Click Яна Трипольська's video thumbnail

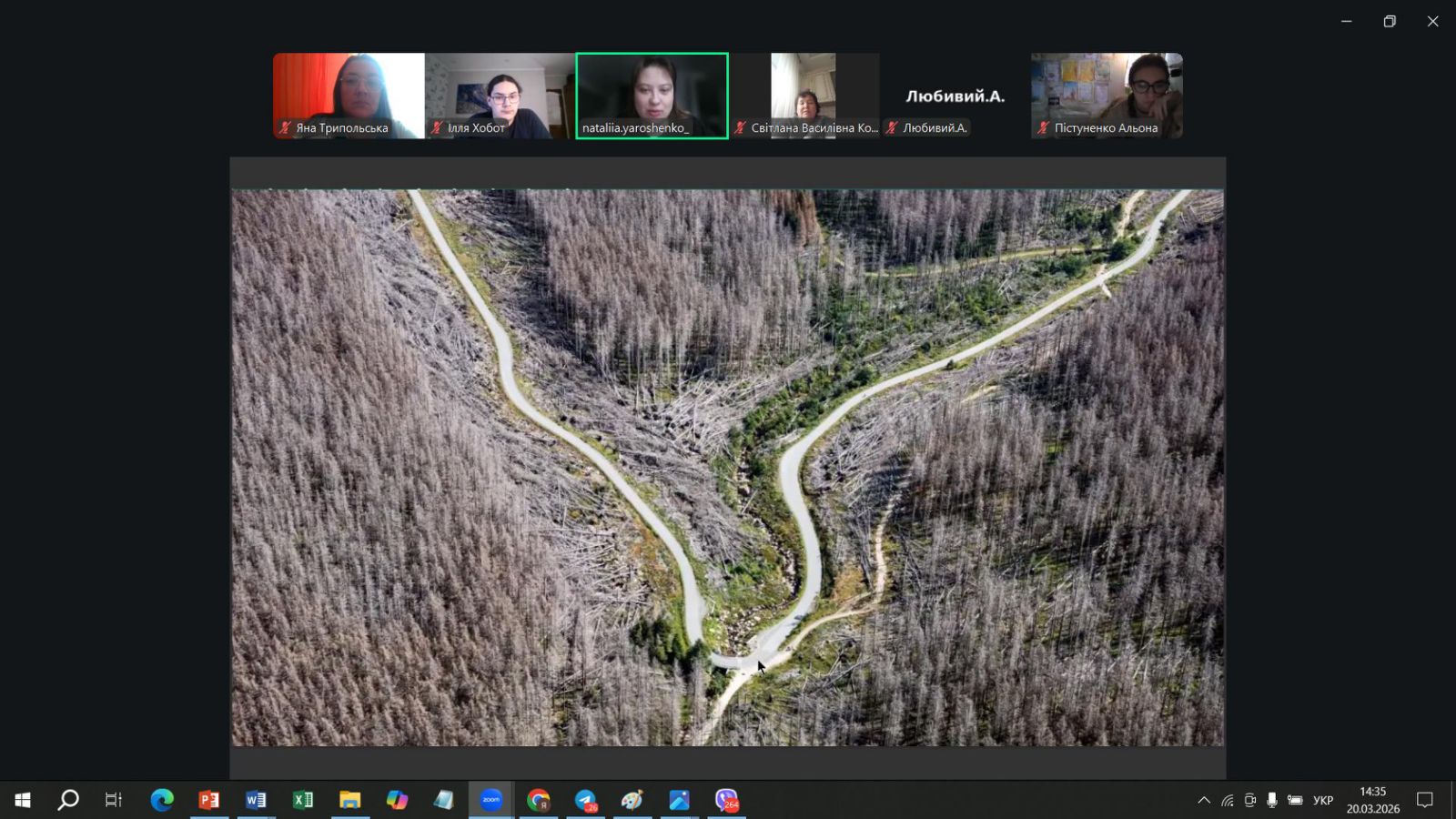click(x=349, y=95)
